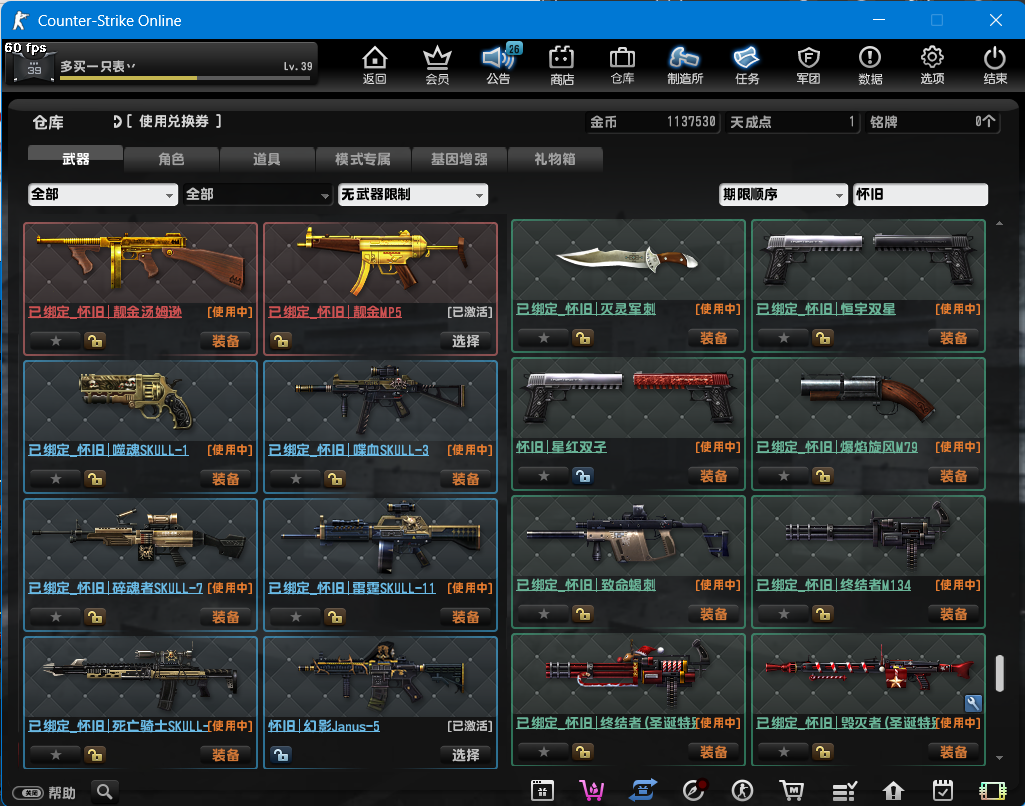Image resolution: width=1025 pixels, height=806 pixels.
Task: Open the 公告 announcements speaker icon
Action: pyautogui.click(x=499, y=65)
